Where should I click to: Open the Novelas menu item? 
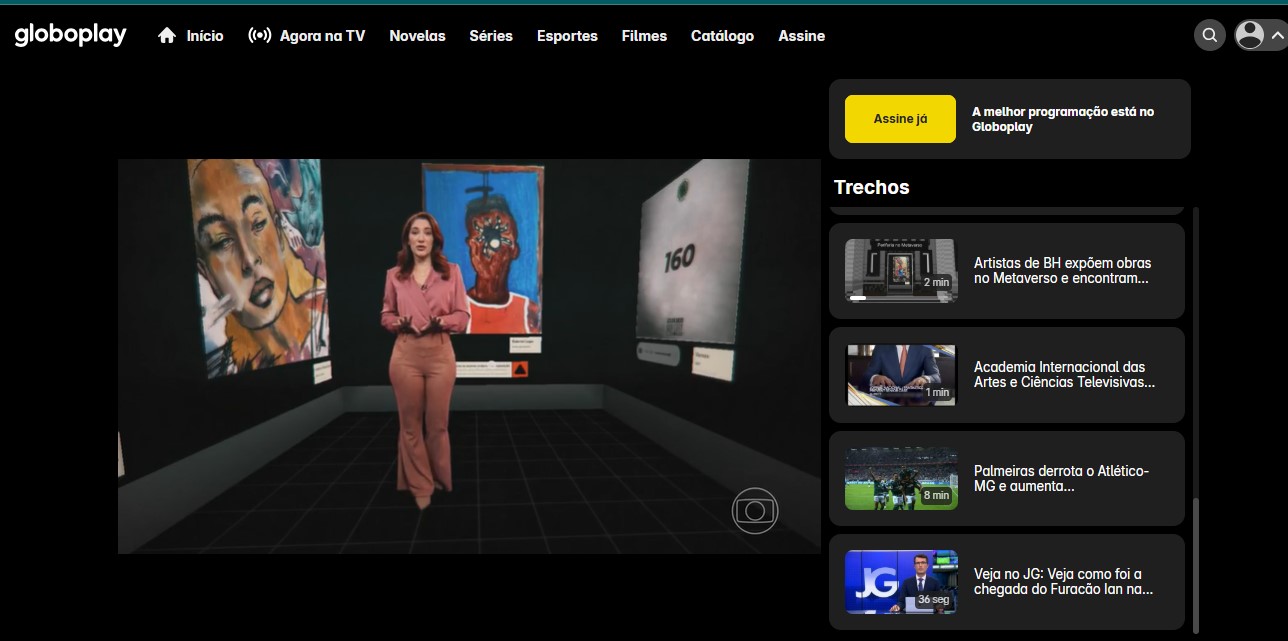[417, 36]
